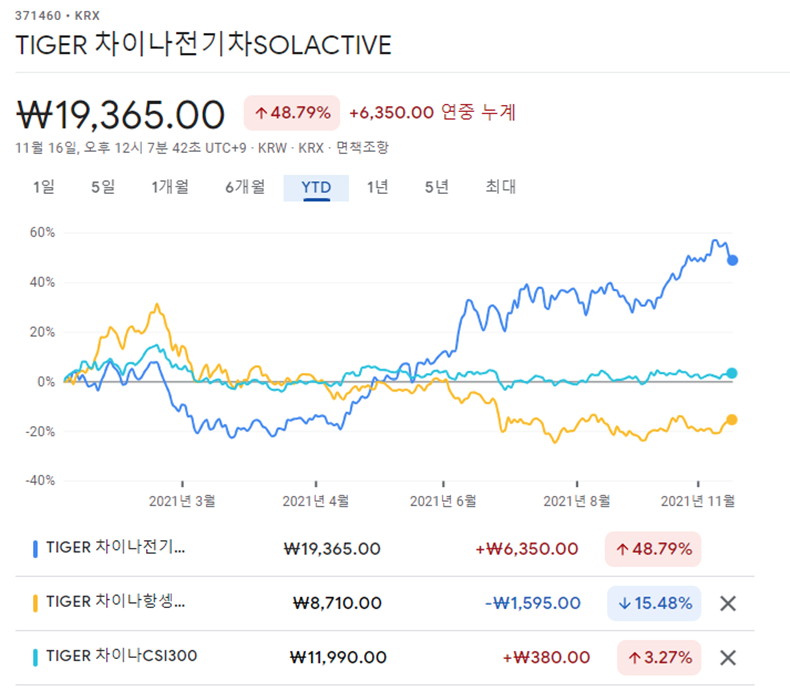The width and height of the screenshot is (790, 691).
Task: Click the 371460 · KRX ticker label
Action: tap(57, 16)
